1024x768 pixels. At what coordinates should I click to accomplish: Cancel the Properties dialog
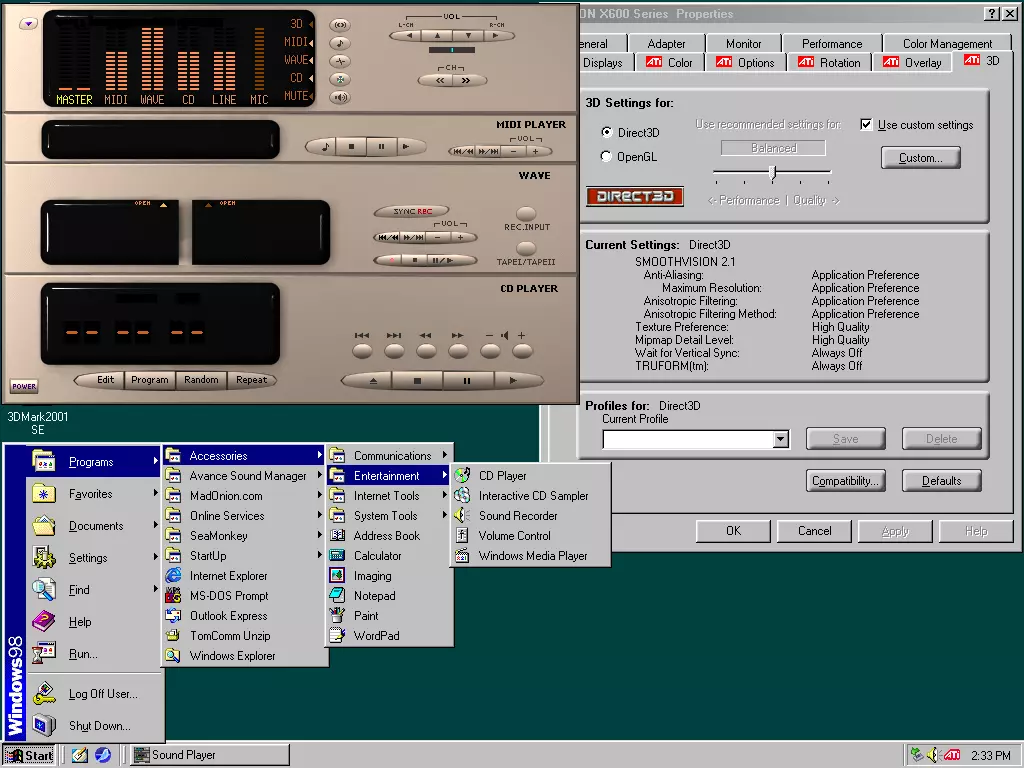pos(814,531)
